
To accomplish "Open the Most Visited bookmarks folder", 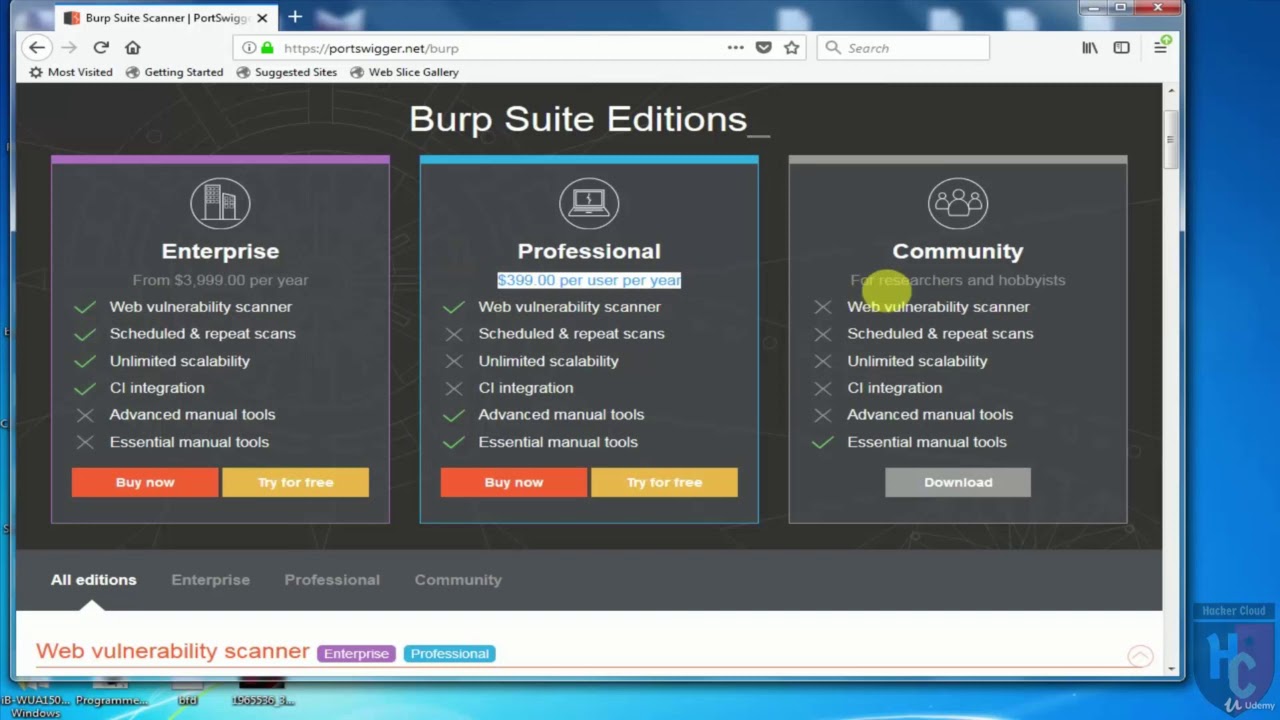I will pyautogui.click(x=70, y=72).
